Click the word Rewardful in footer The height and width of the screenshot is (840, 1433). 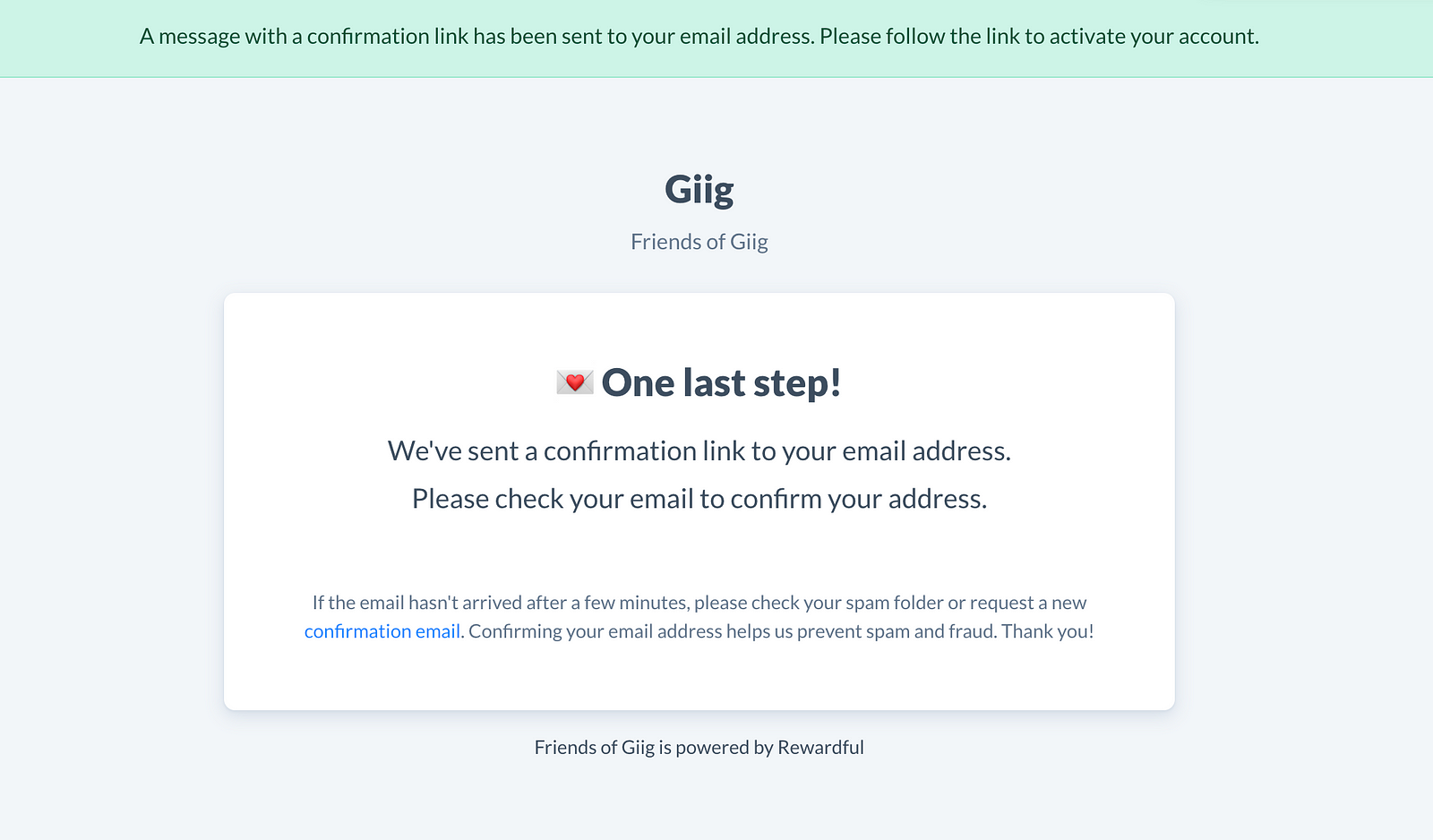pyautogui.click(x=820, y=748)
